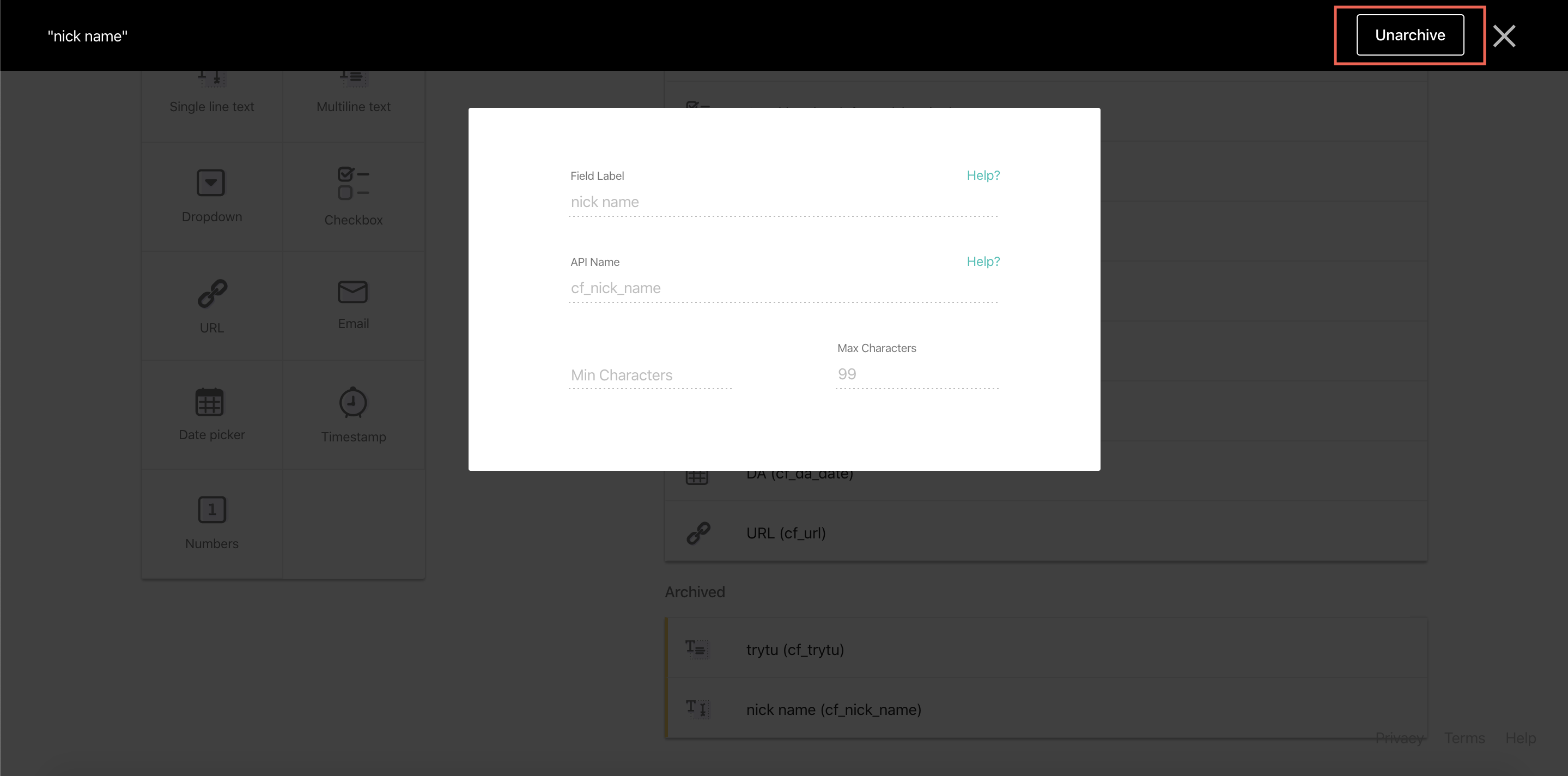Viewport: 1568px width, 776px height.
Task: Pick the Email field type icon
Action: (x=353, y=292)
